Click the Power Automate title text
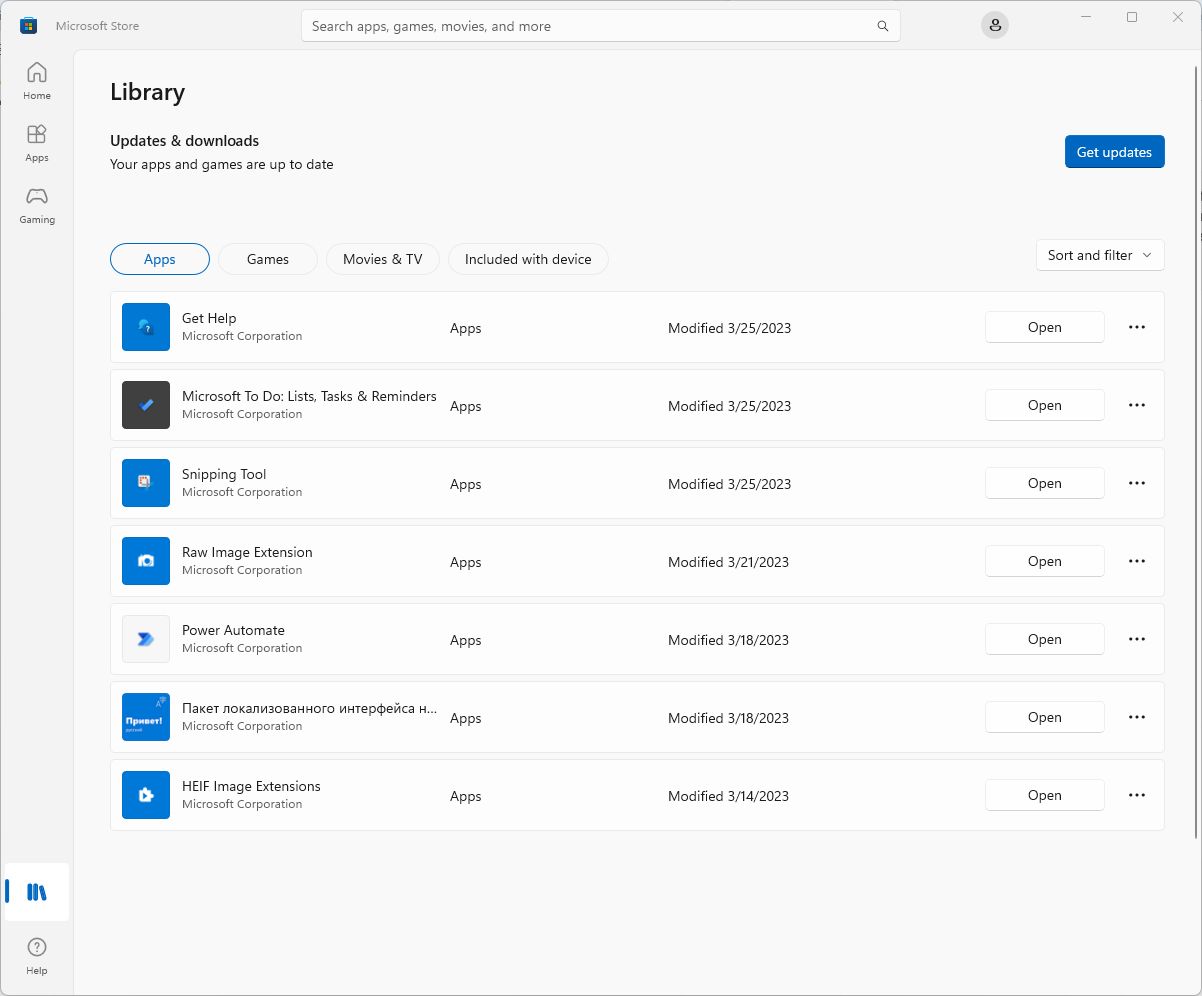 click(233, 630)
